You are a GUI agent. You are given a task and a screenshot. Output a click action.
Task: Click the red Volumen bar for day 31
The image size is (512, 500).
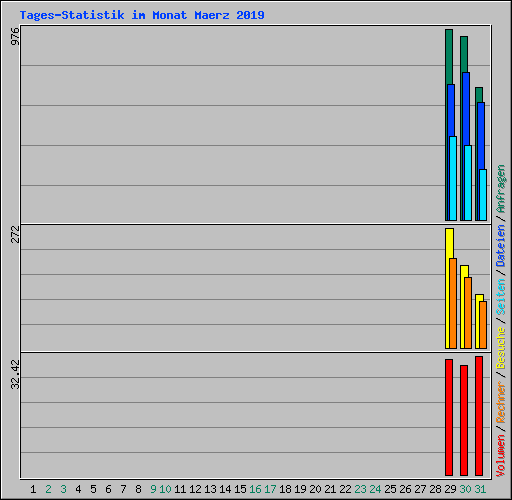pos(479,416)
